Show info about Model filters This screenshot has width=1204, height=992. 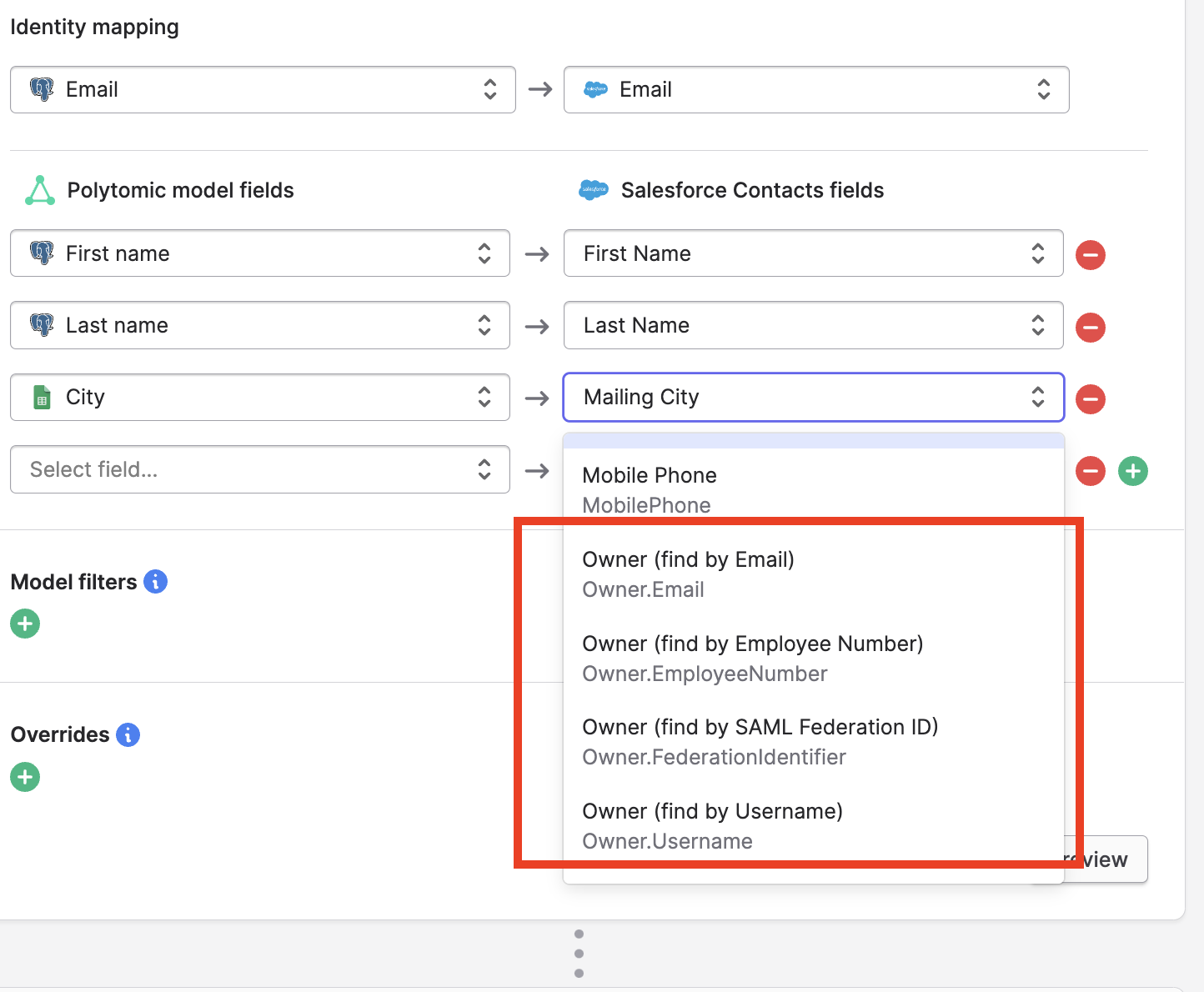pos(156,581)
